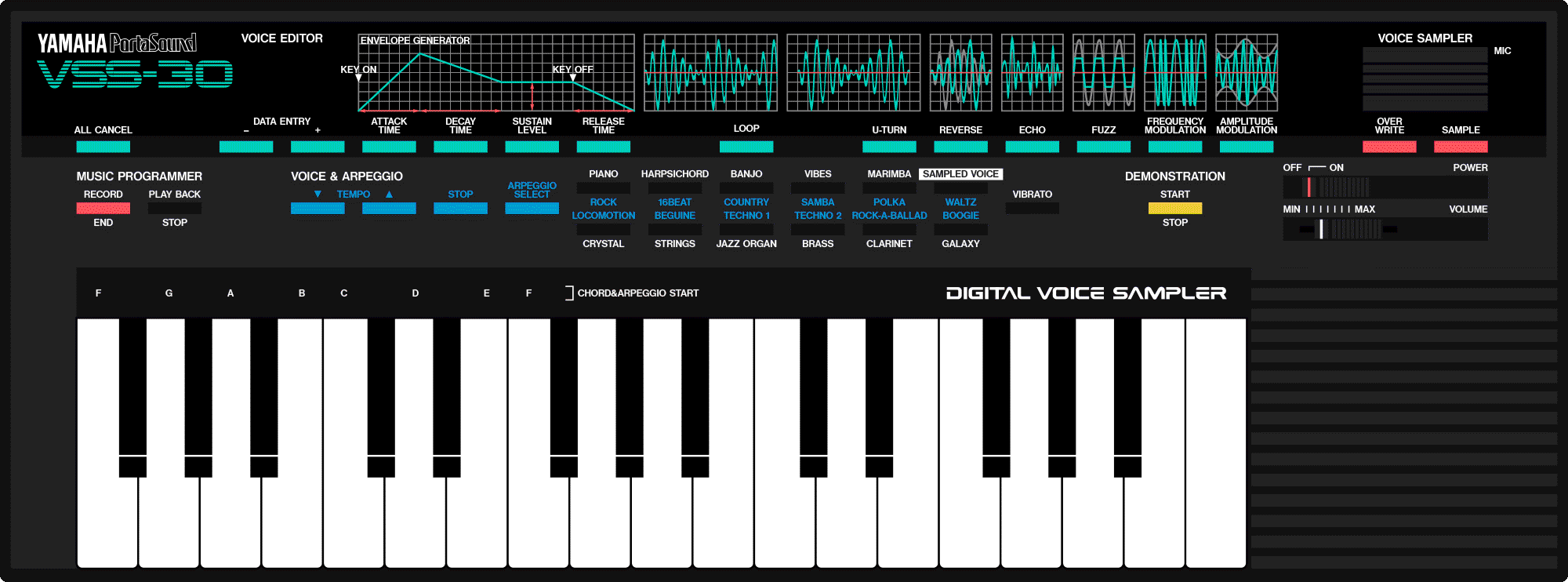
Task: Toggle the Frequency Modulation button
Action: [1174, 147]
